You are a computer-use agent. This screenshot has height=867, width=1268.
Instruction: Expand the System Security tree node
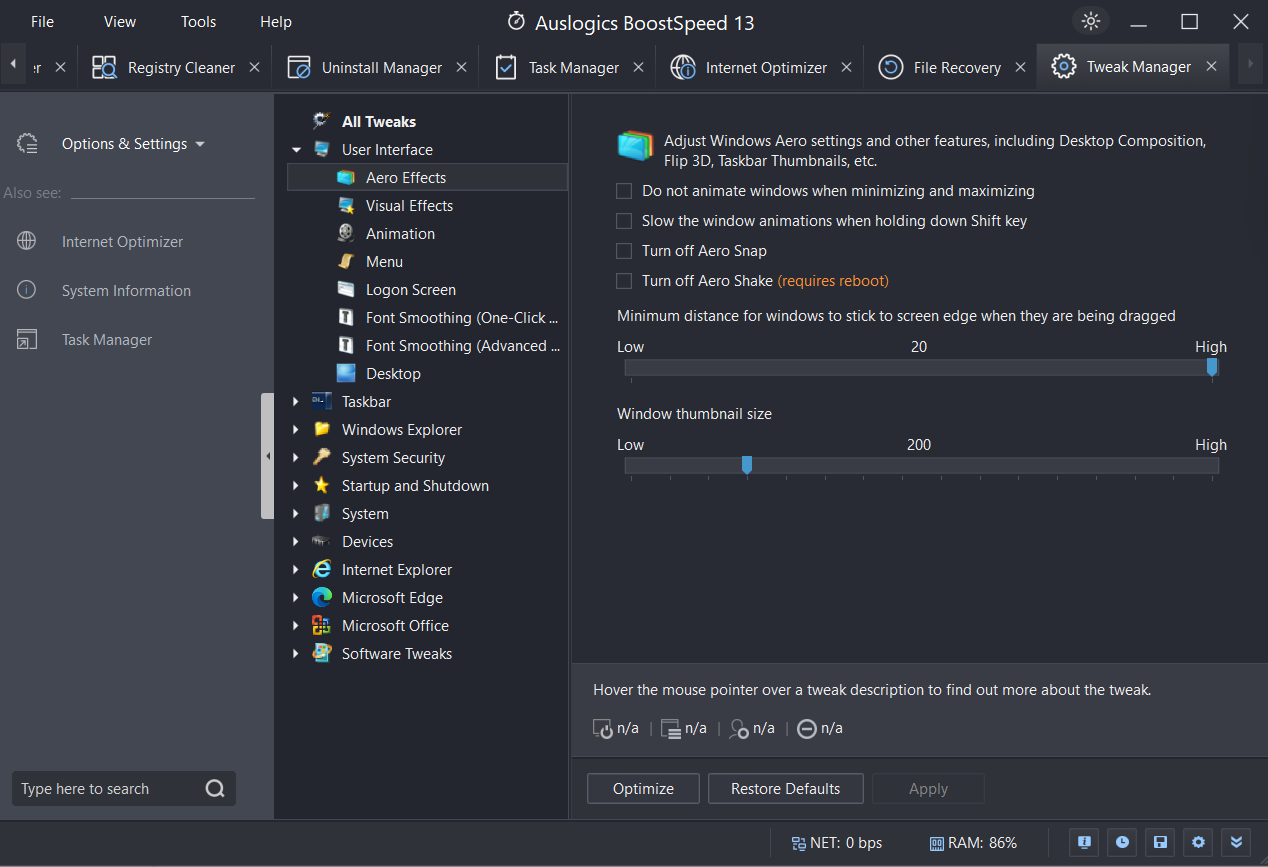pos(296,458)
